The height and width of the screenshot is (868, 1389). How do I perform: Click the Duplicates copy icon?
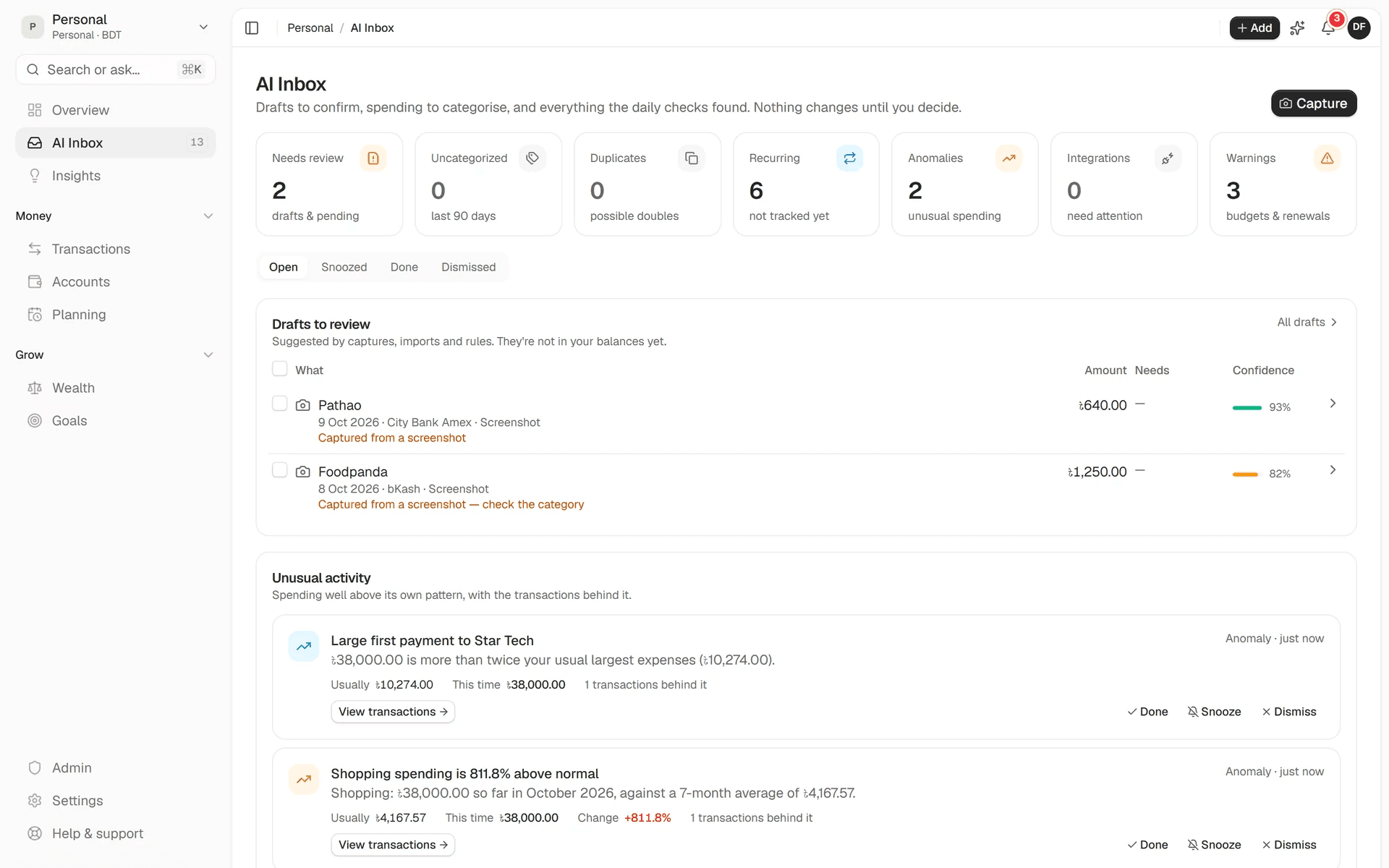click(692, 158)
